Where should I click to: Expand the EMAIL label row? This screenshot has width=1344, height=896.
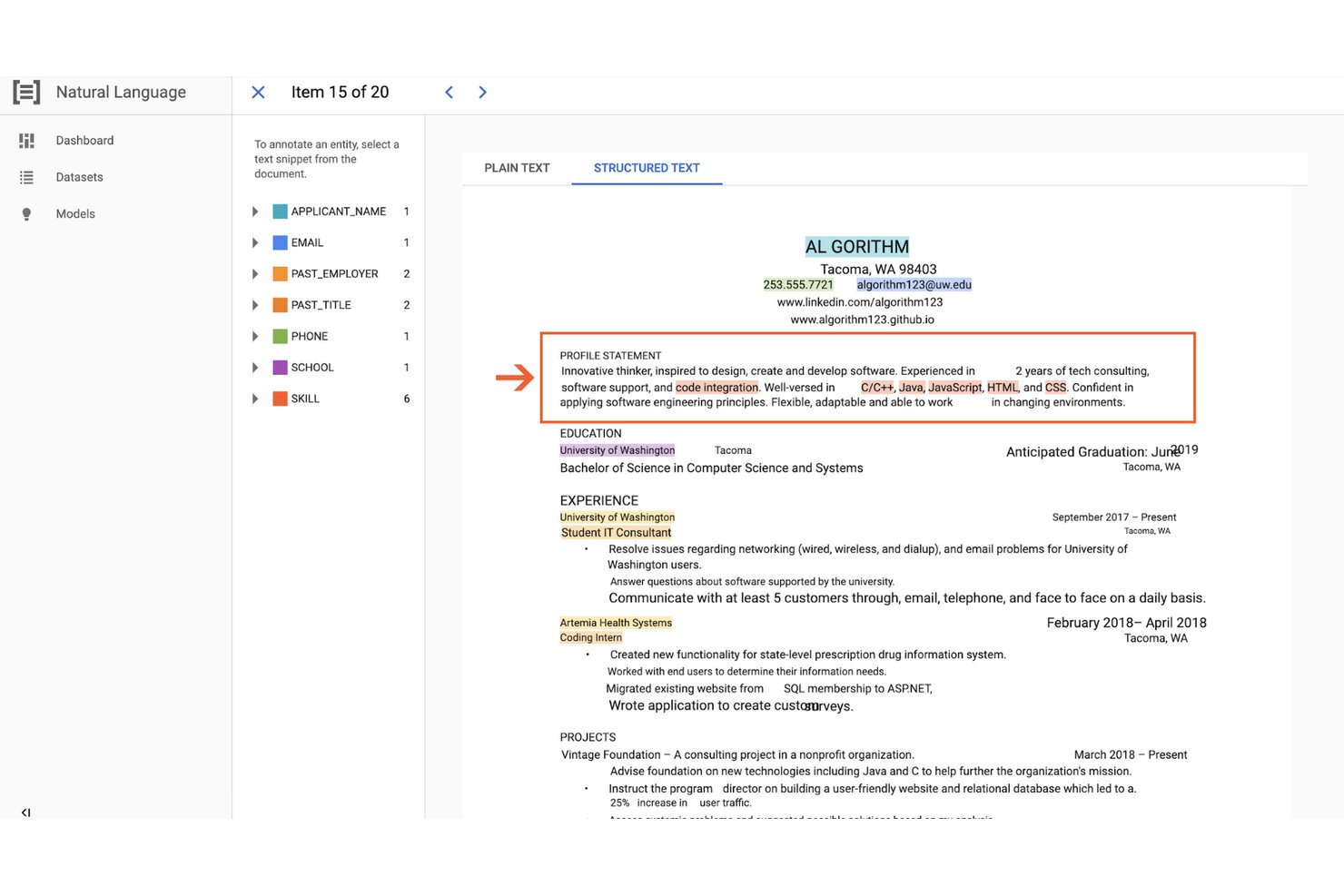[x=255, y=242]
